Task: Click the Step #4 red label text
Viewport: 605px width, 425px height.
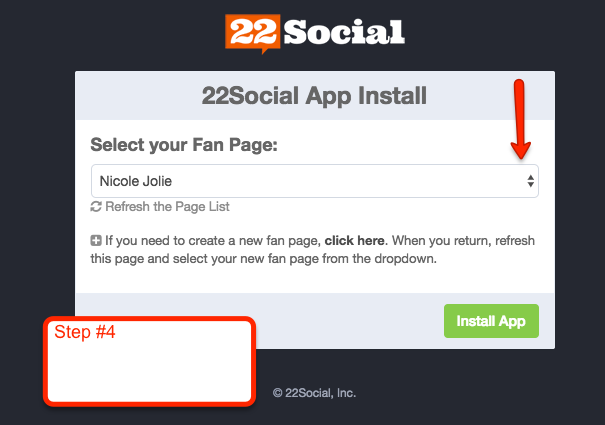Action: point(84,332)
